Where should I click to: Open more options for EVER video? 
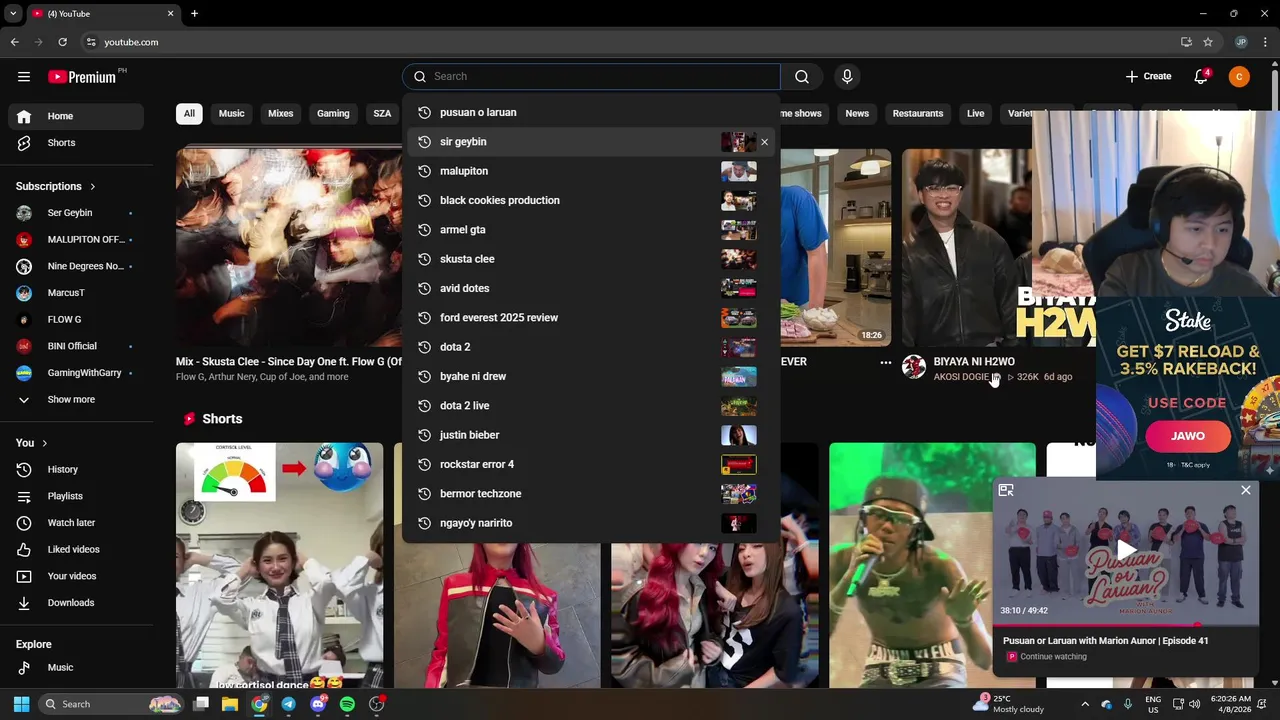885,363
